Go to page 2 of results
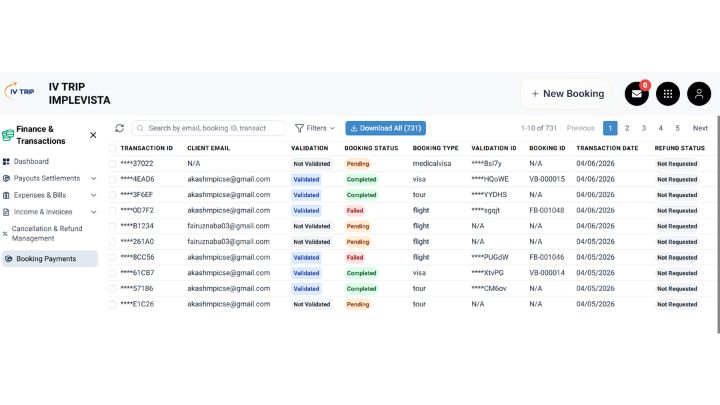Image resolution: width=720 pixels, height=405 pixels. (x=627, y=128)
